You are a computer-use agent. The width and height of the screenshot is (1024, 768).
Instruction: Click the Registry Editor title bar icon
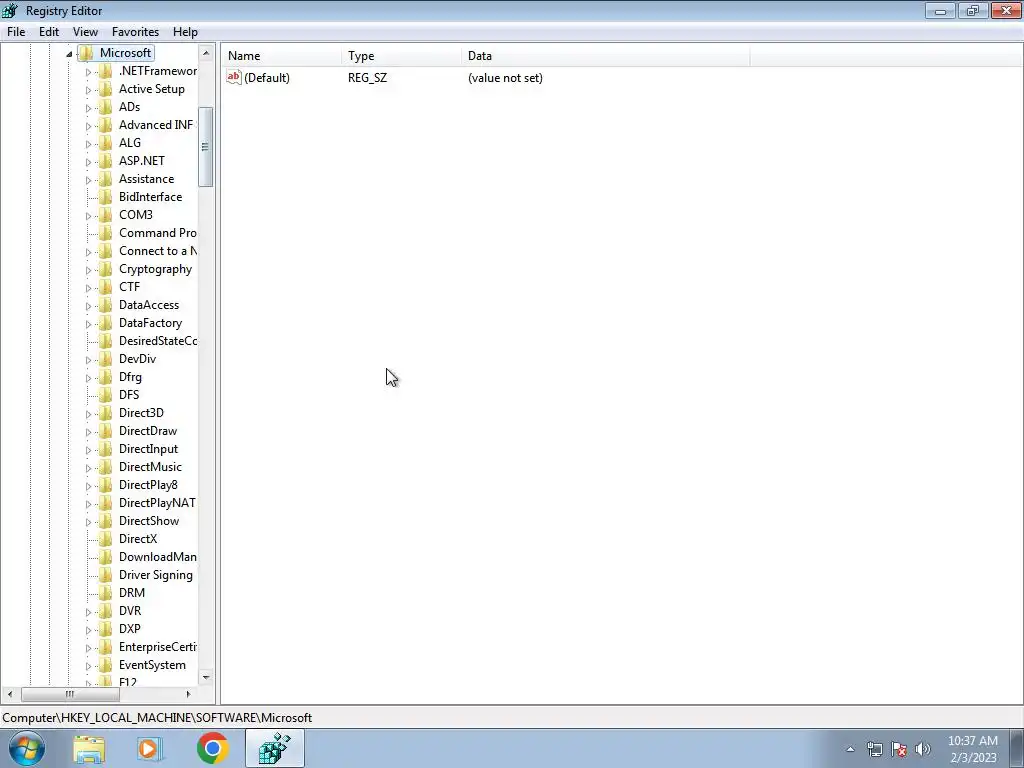pyautogui.click(x=10, y=10)
